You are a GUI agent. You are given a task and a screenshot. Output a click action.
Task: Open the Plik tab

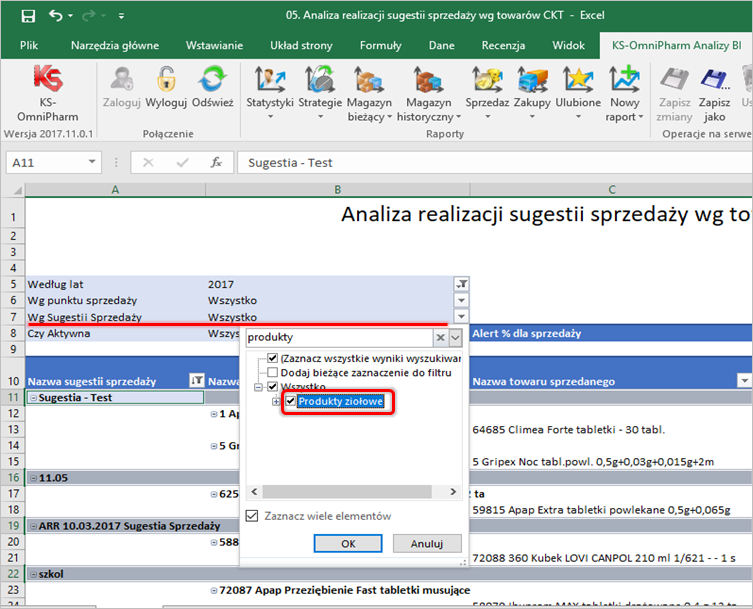(29, 46)
